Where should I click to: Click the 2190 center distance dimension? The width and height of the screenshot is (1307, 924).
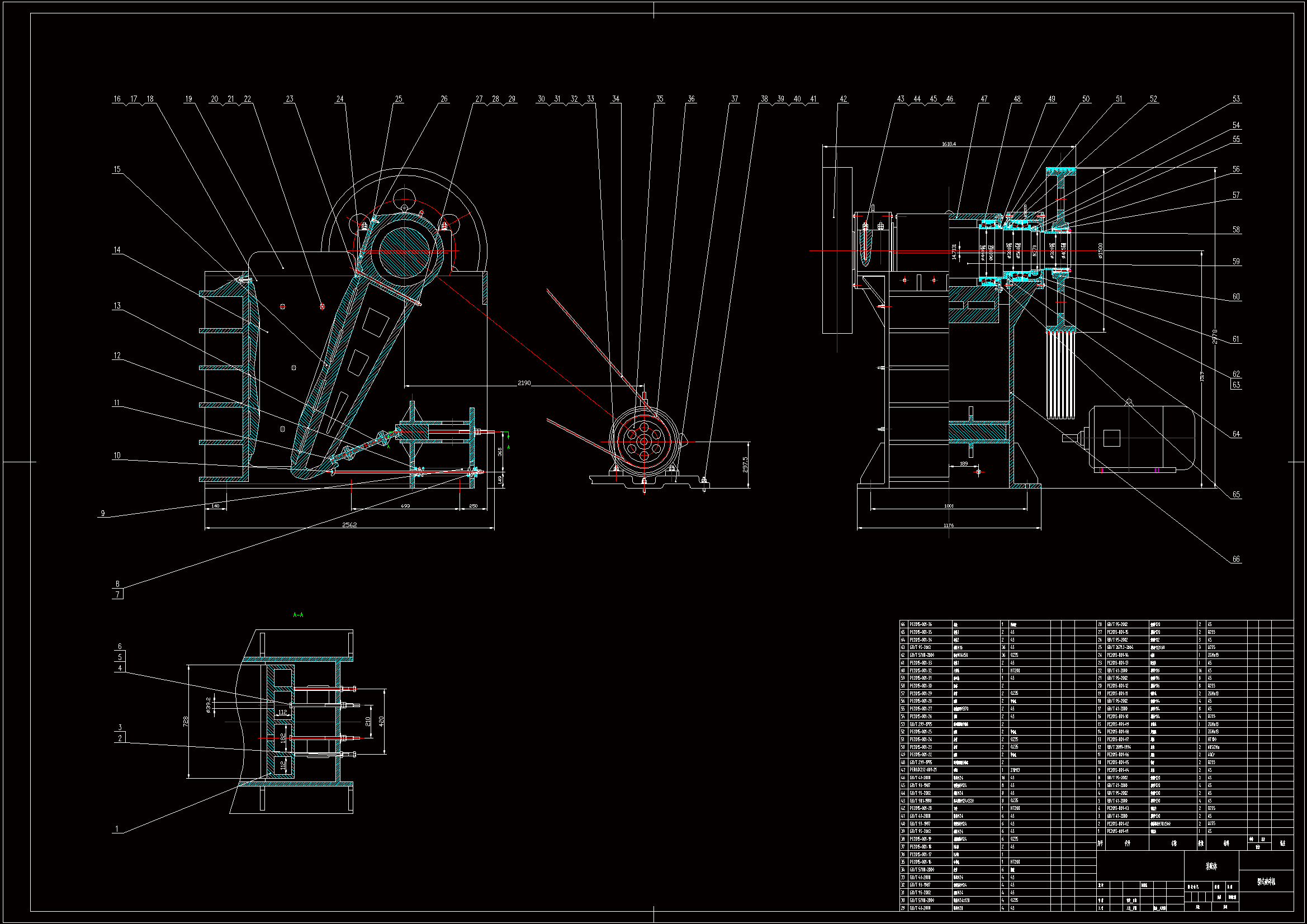(524, 383)
